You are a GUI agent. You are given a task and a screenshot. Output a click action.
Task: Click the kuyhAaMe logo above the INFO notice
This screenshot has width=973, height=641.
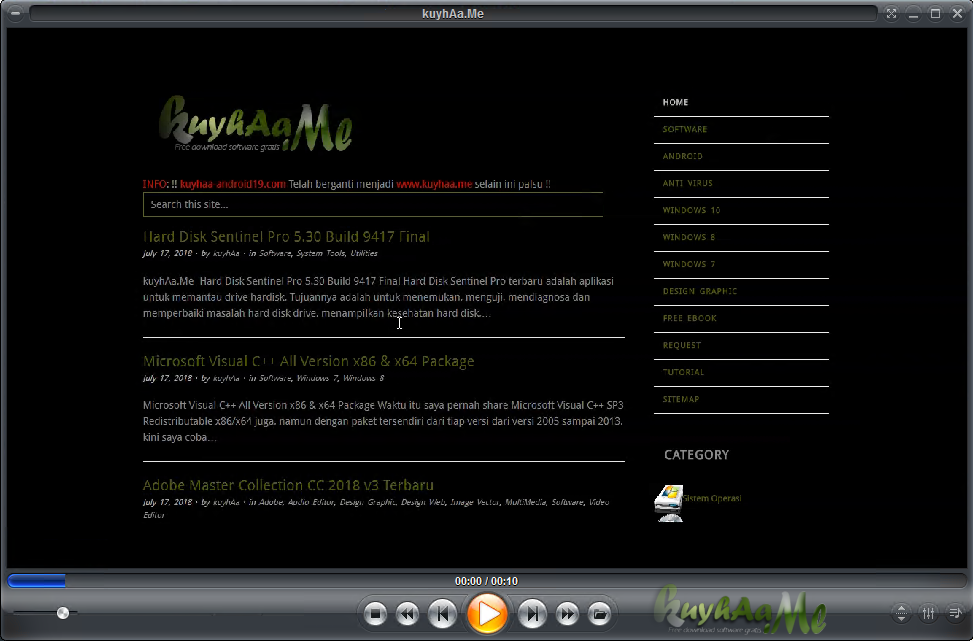click(x=256, y=124)
